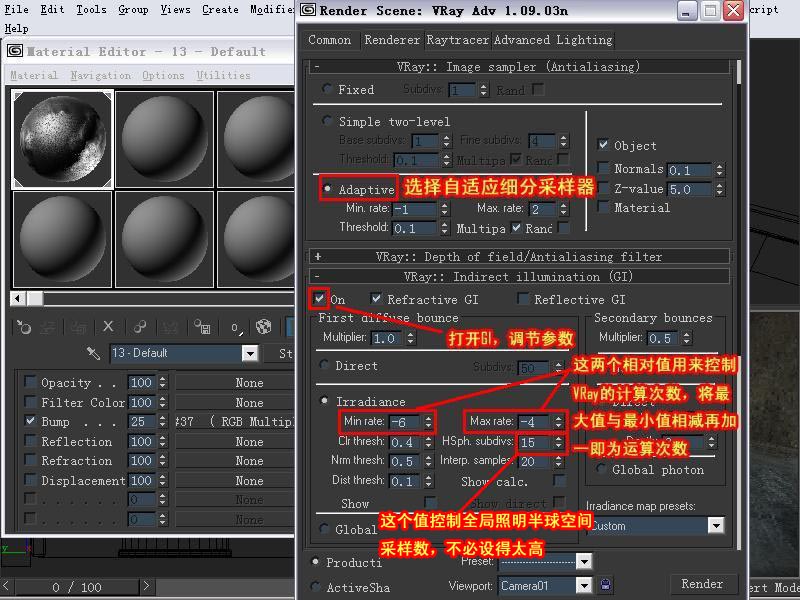
Task: Click the Reflection None map button
Action: [x=235, y=441]
